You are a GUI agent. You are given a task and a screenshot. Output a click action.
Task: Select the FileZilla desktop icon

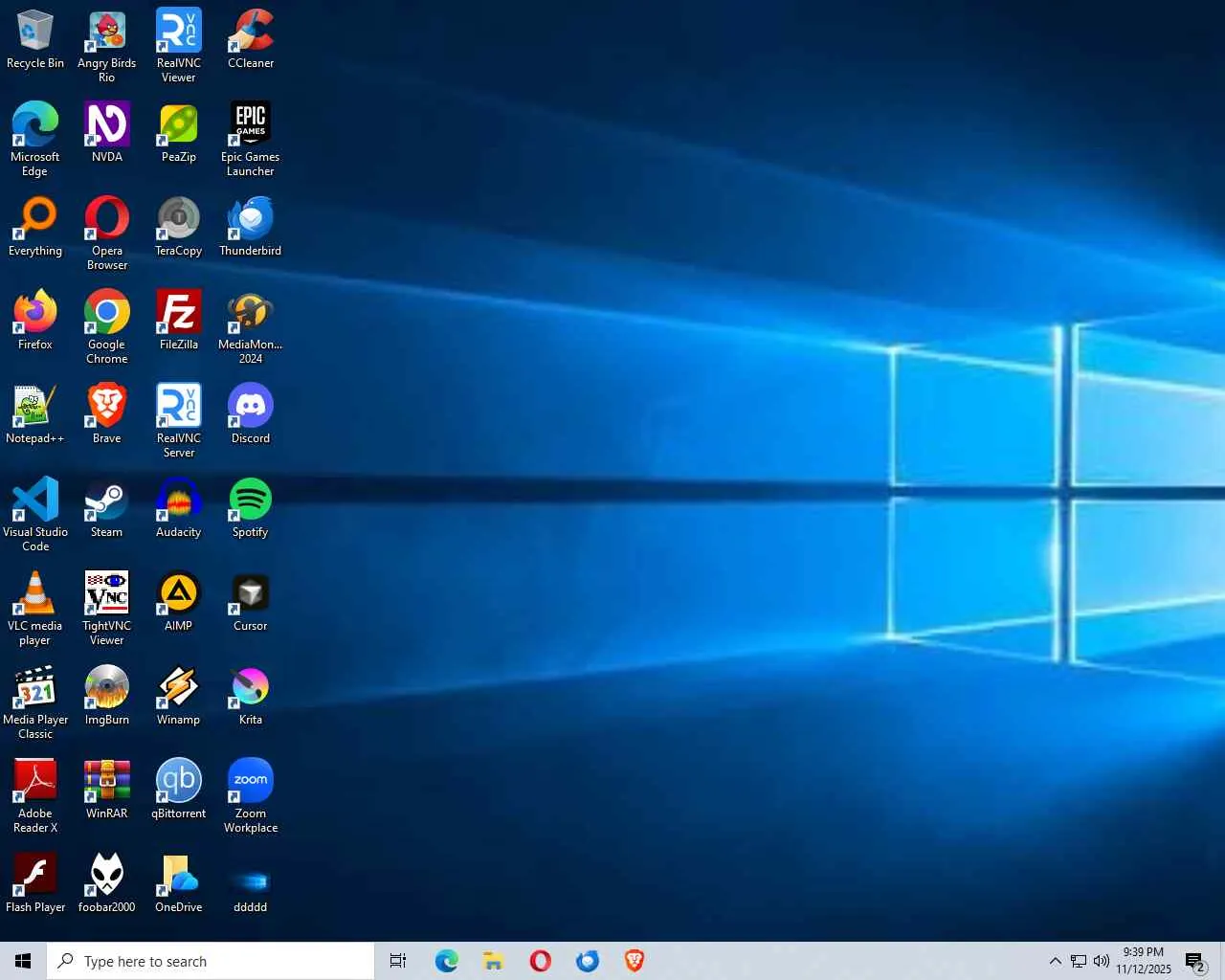(179, 320)
